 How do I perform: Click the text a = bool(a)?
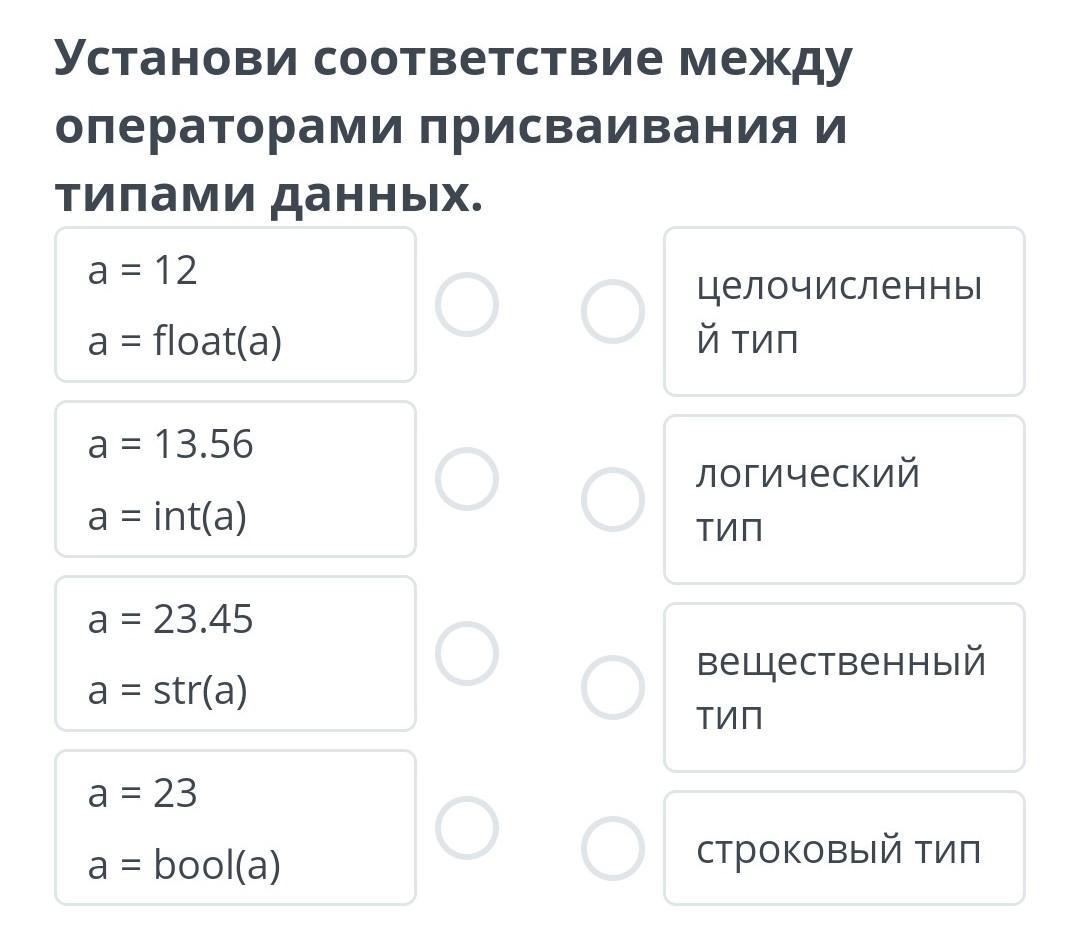click(x=184, y=865)
